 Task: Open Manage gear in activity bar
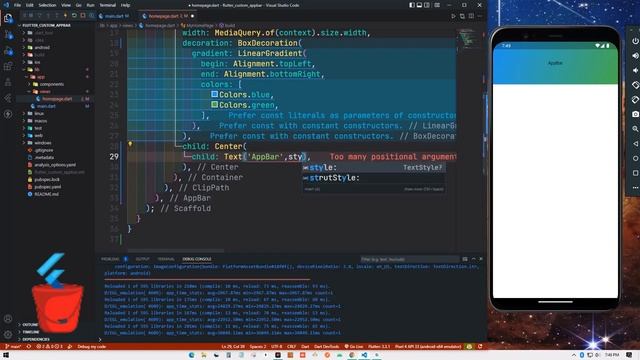8,335
